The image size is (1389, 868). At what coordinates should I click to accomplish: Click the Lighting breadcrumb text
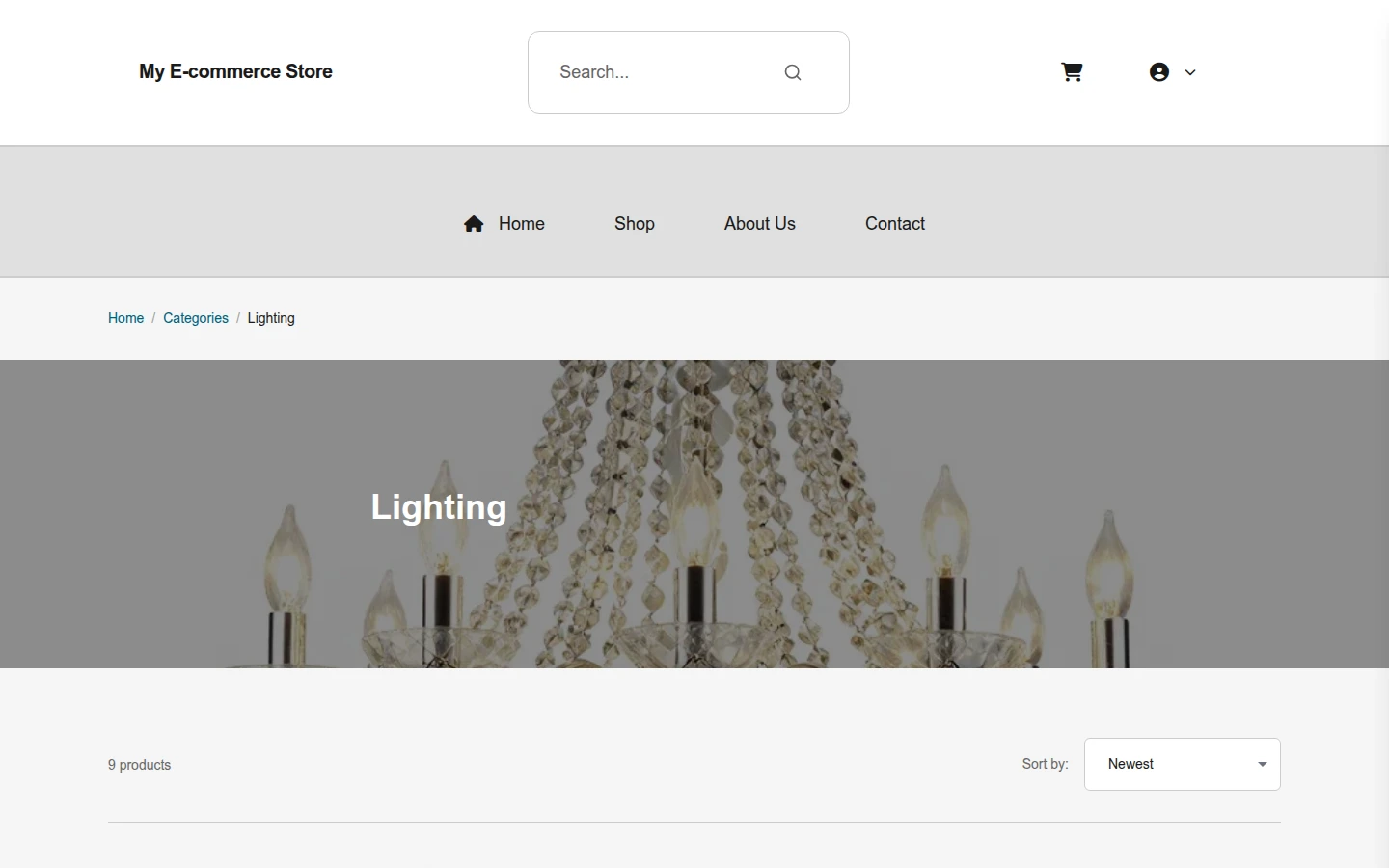tap(271, 318)
